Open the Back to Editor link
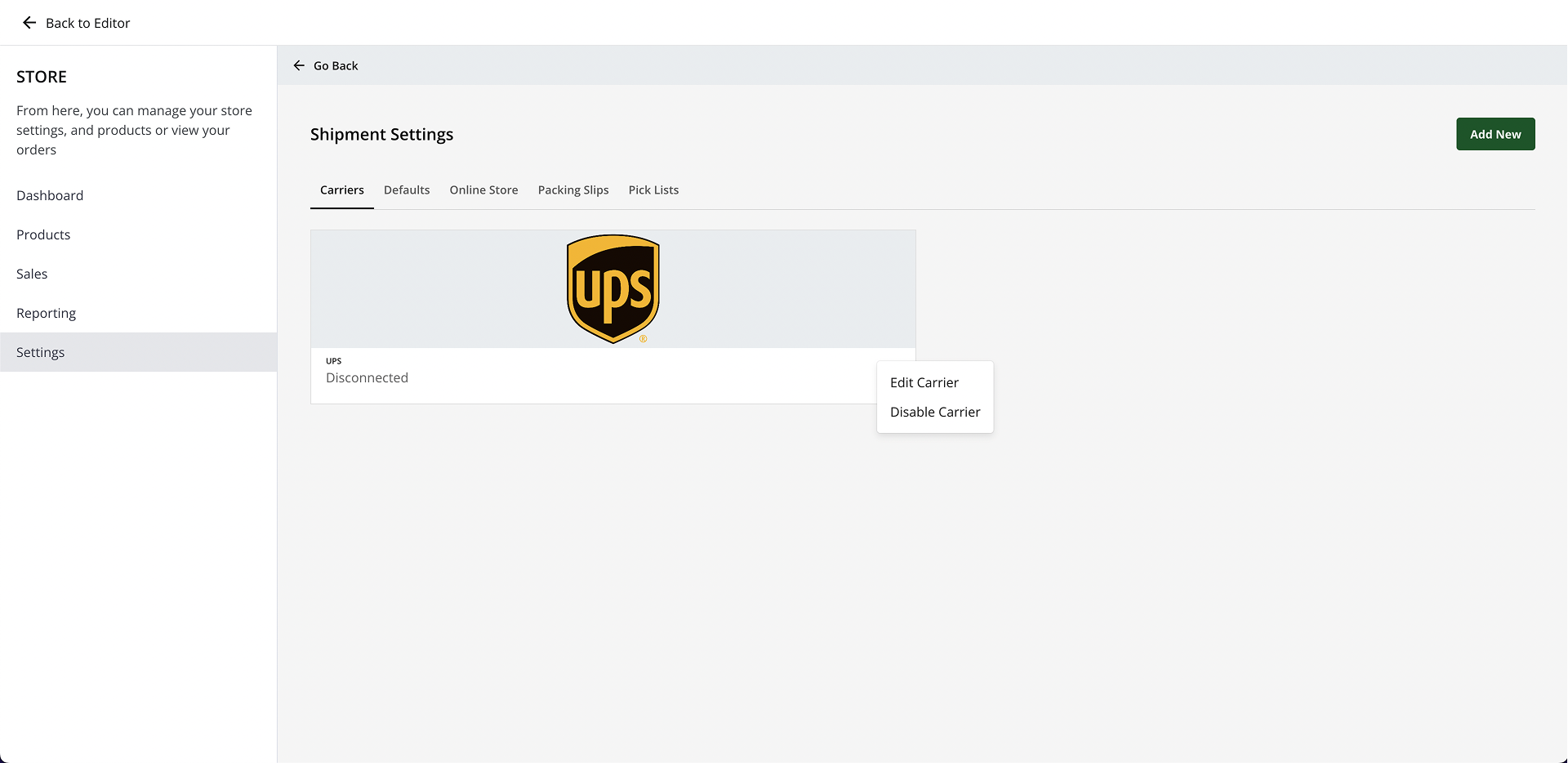 87,23
